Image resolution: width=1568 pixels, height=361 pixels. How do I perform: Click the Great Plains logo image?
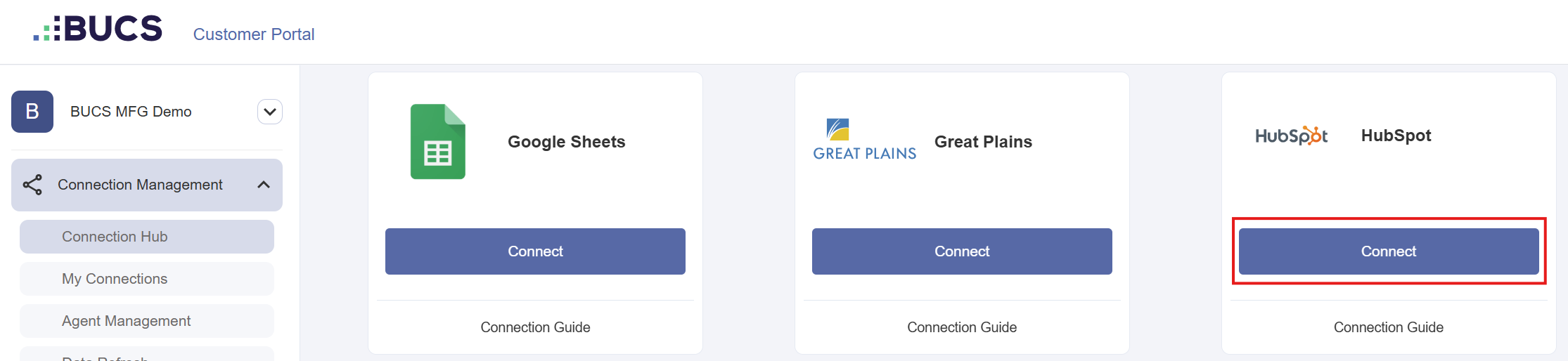pyautogui.click(x=865, y=140)
